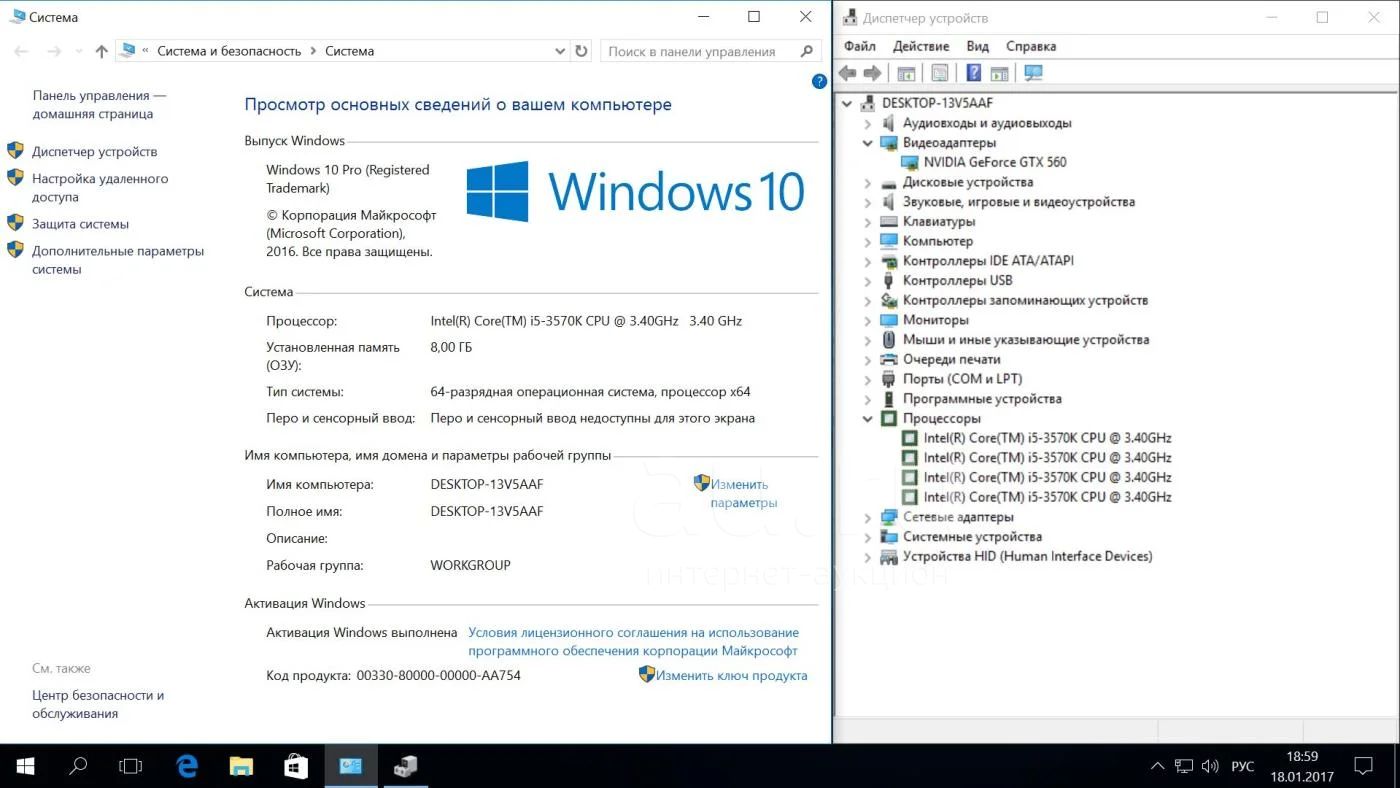Open the address bar history dropdown arrow

tap(559, 51)
